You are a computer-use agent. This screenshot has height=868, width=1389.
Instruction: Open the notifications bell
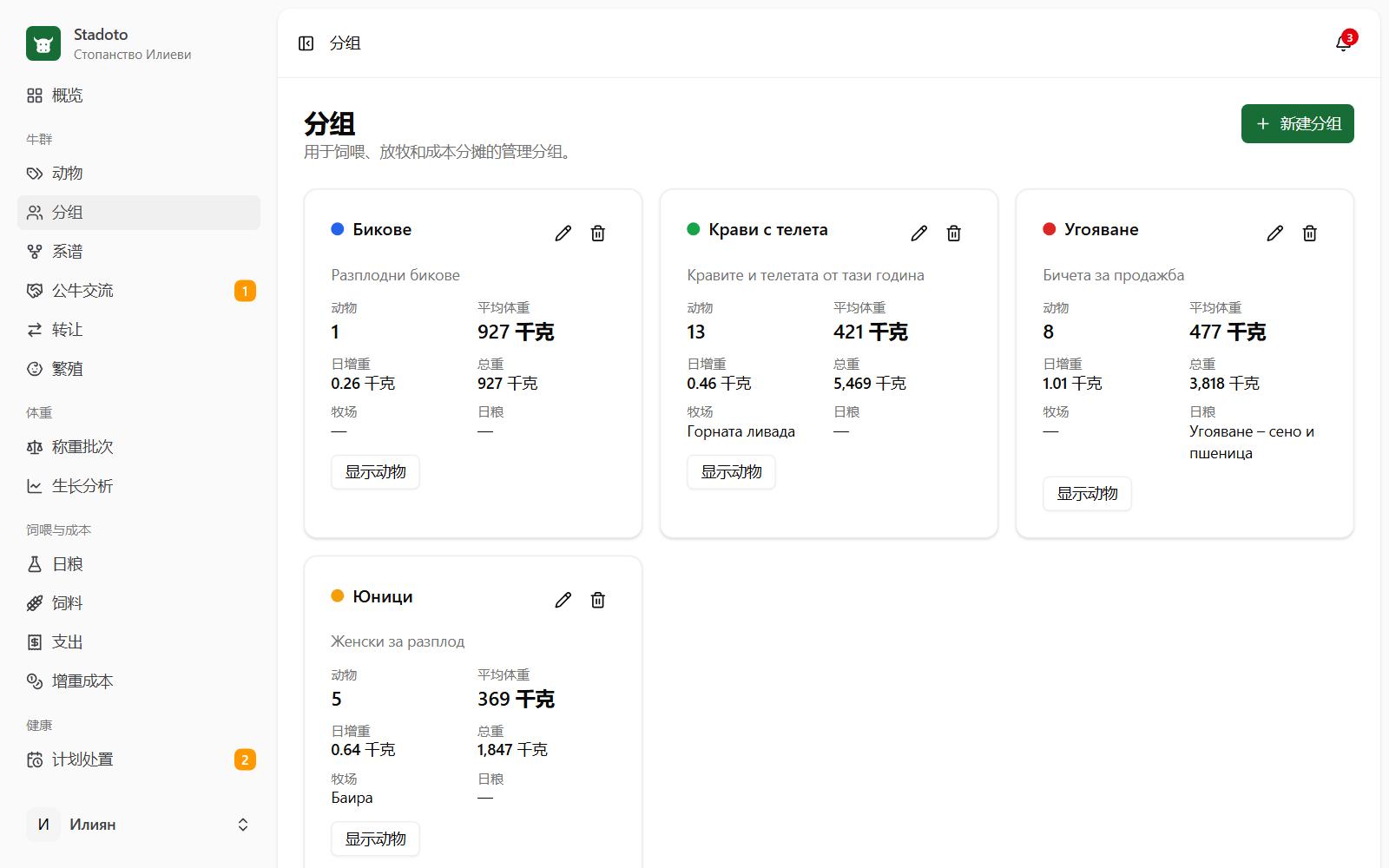[x=1343, y=43]
